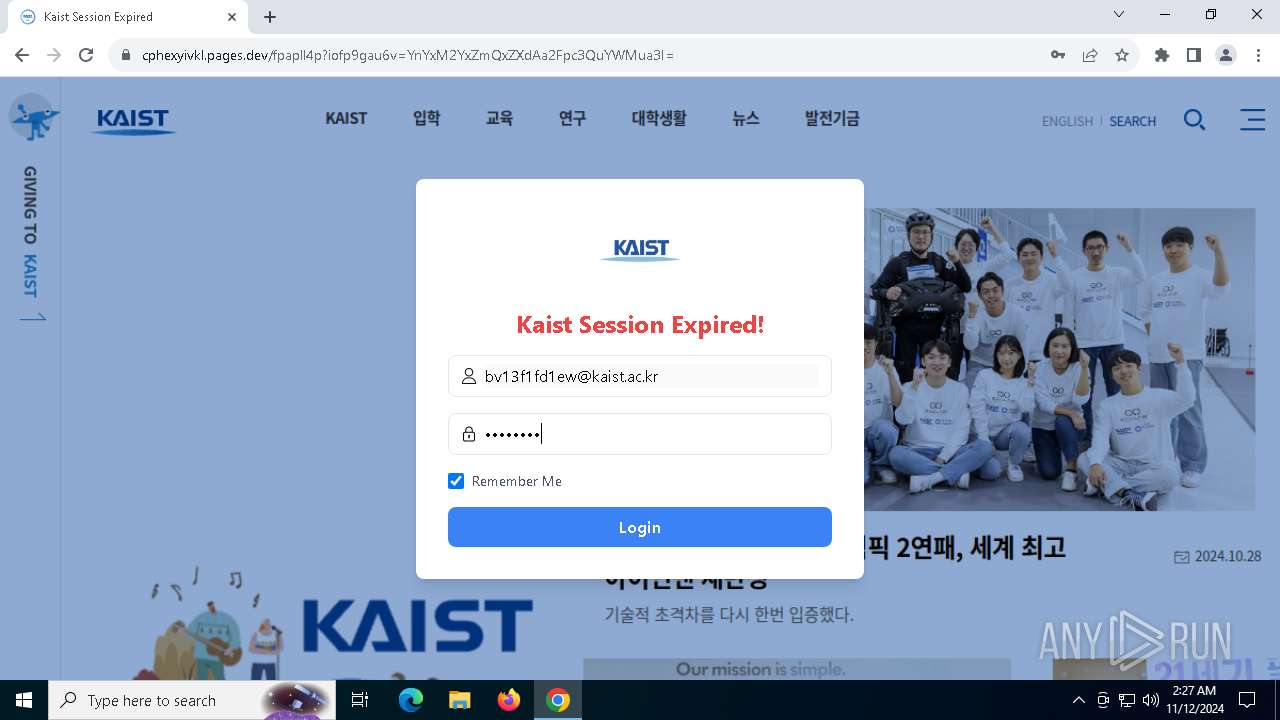Open the KAIST nav menu item
This screenshot has width=1280, height=720.
(346, 118)
